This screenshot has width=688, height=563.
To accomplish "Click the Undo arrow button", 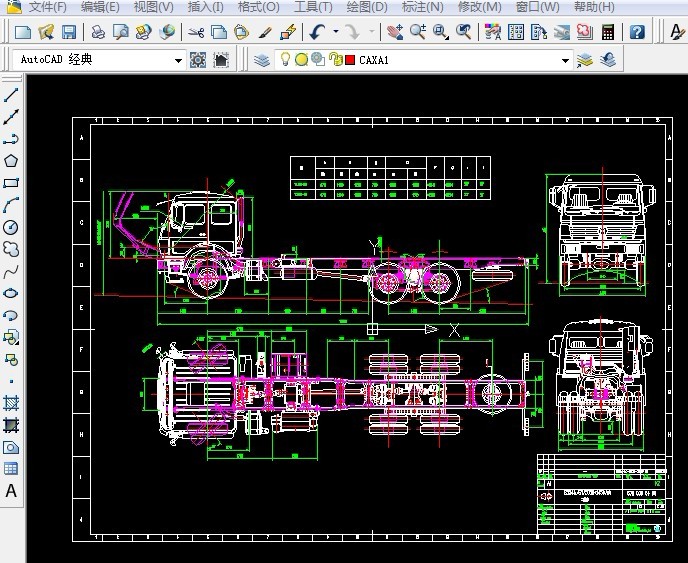I will [317, 32].
